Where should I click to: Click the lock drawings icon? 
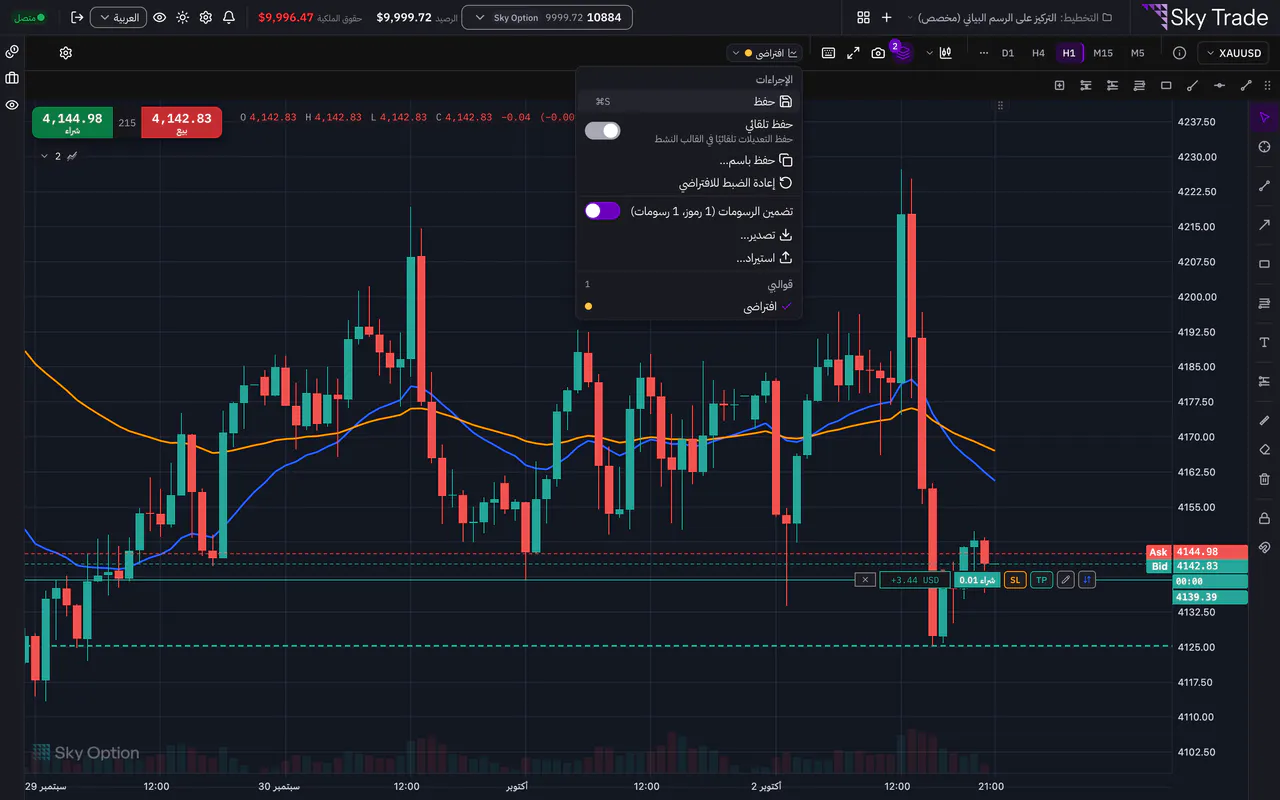click(x=1264, y=517)
